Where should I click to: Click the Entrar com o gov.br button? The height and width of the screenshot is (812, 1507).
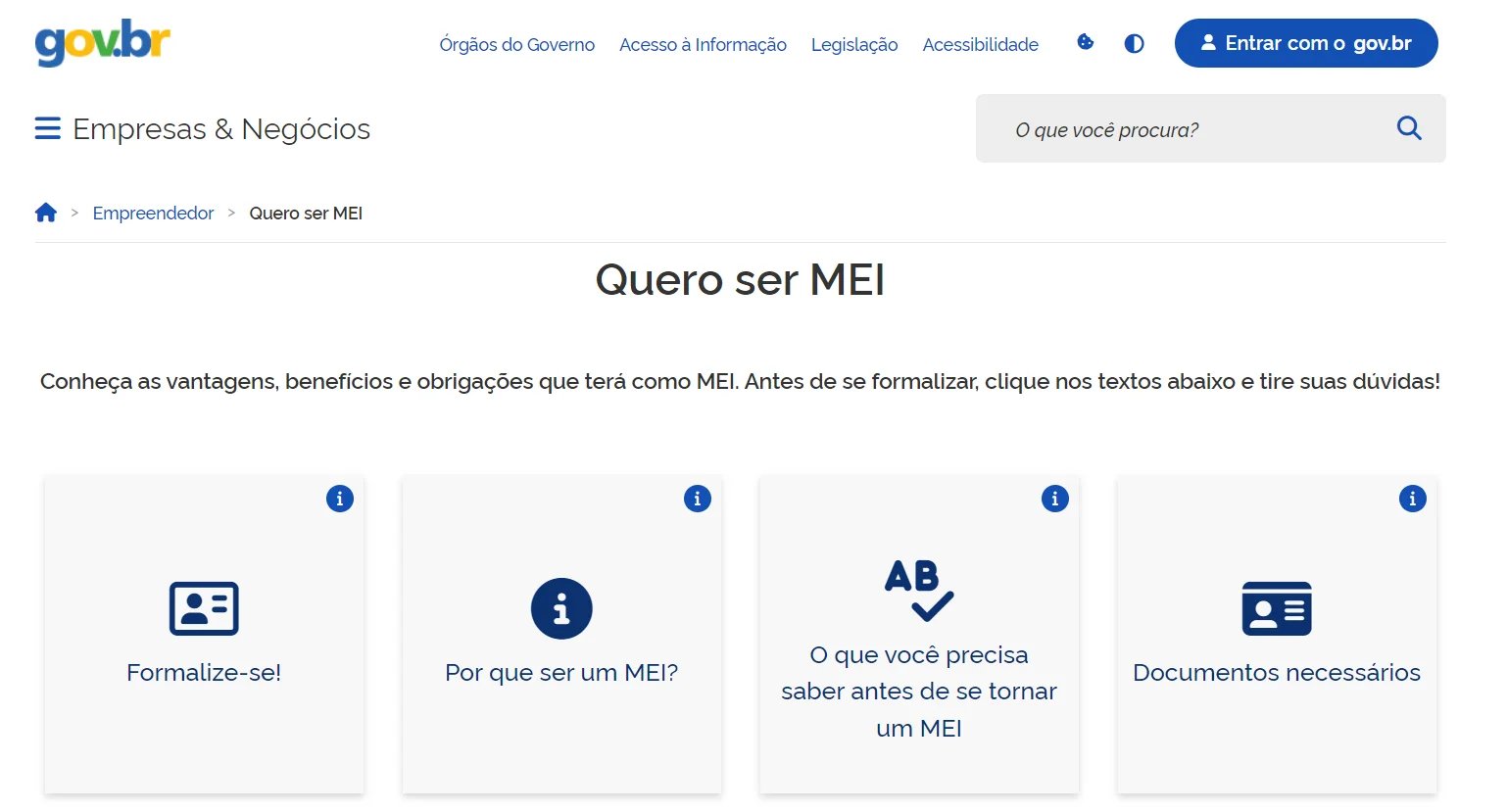coord(1305,42)
